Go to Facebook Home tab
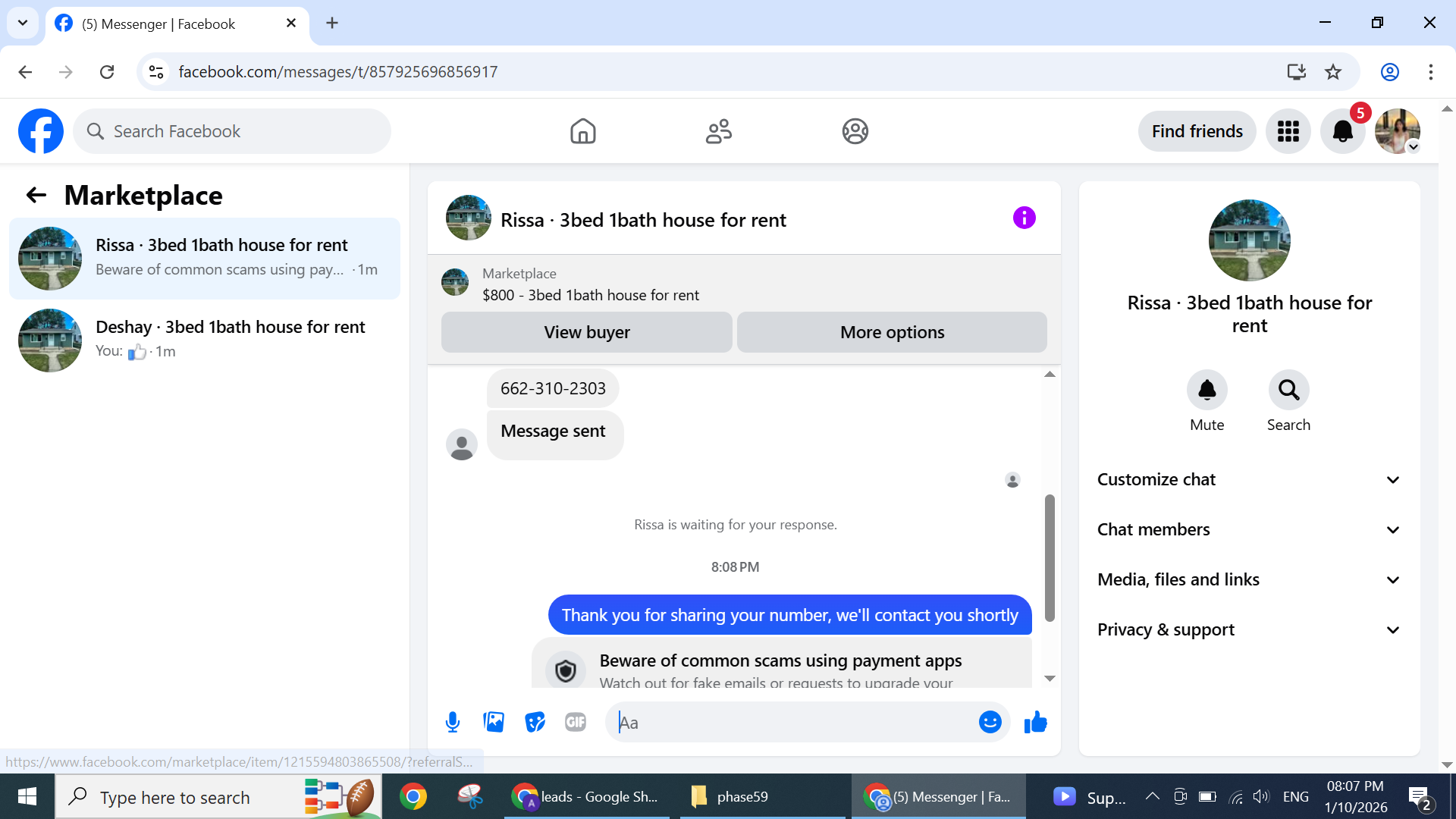Screen dimensions: 1456x819 coord(582,131)
